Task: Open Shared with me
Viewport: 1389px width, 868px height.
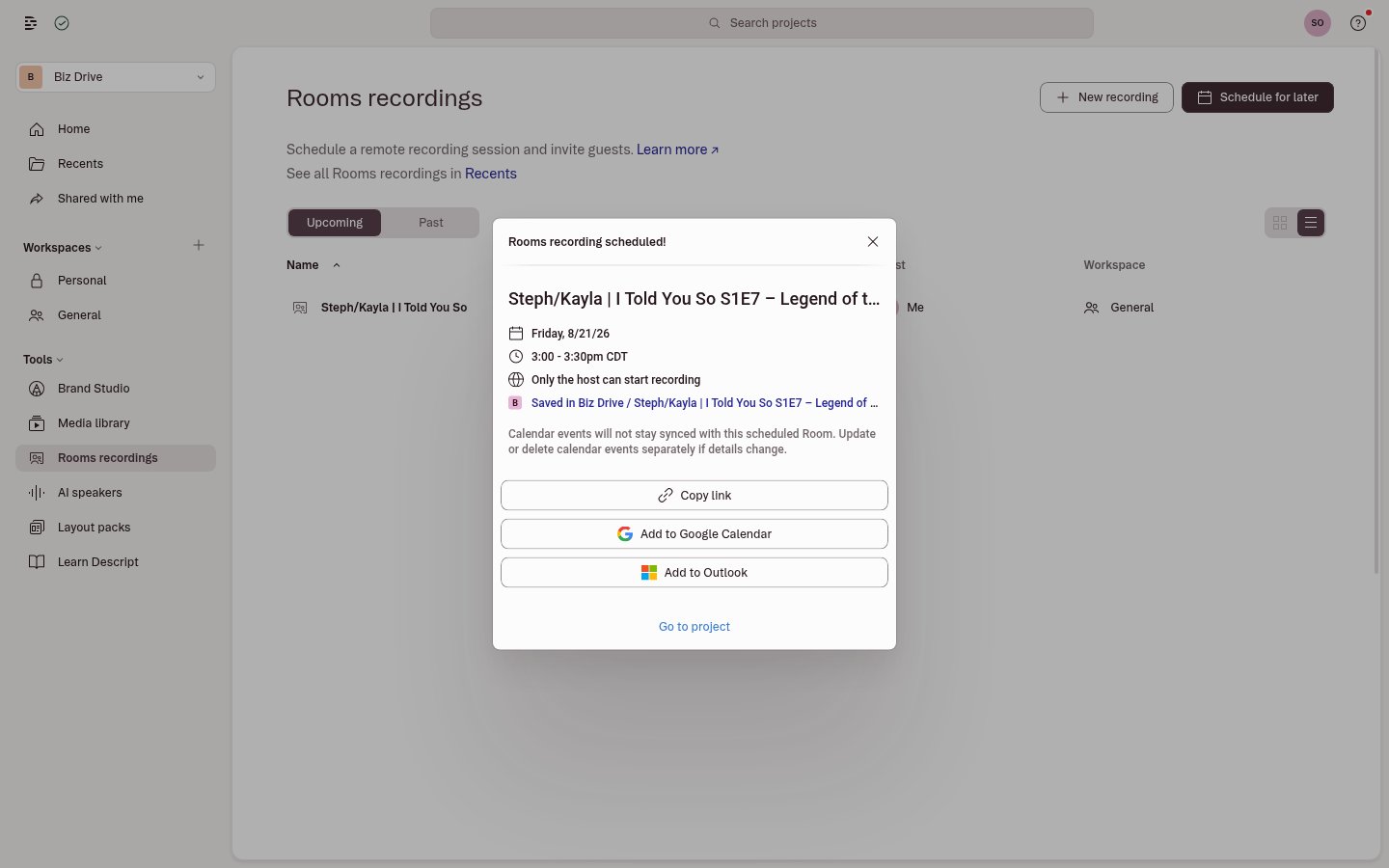Action: [x=116, y=199]
